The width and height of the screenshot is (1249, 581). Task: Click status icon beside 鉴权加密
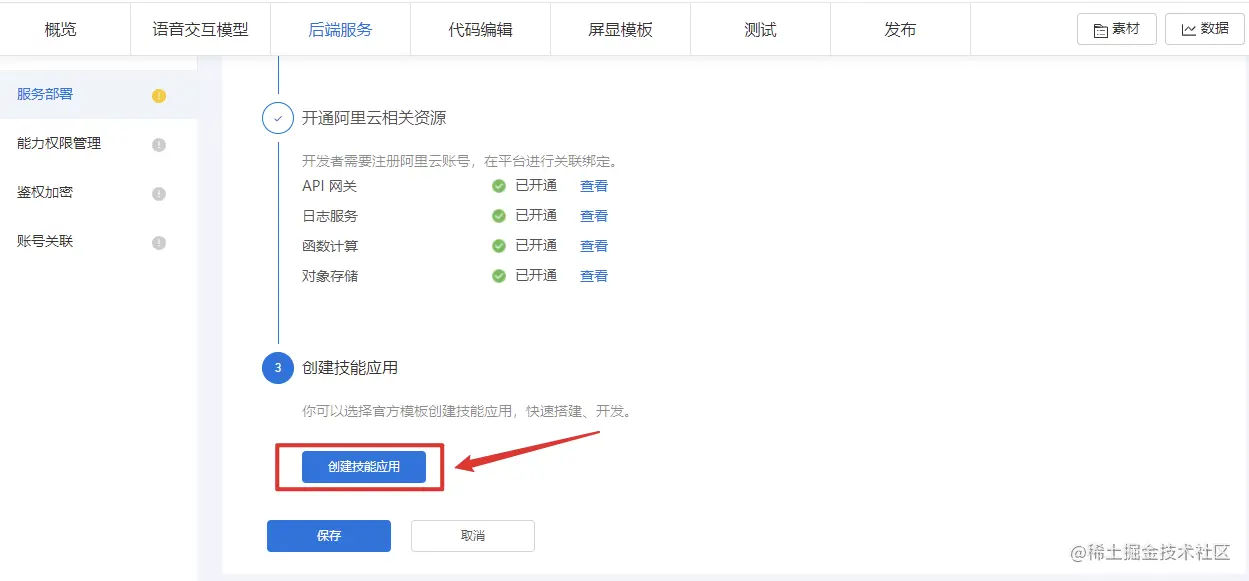(158, 194)
